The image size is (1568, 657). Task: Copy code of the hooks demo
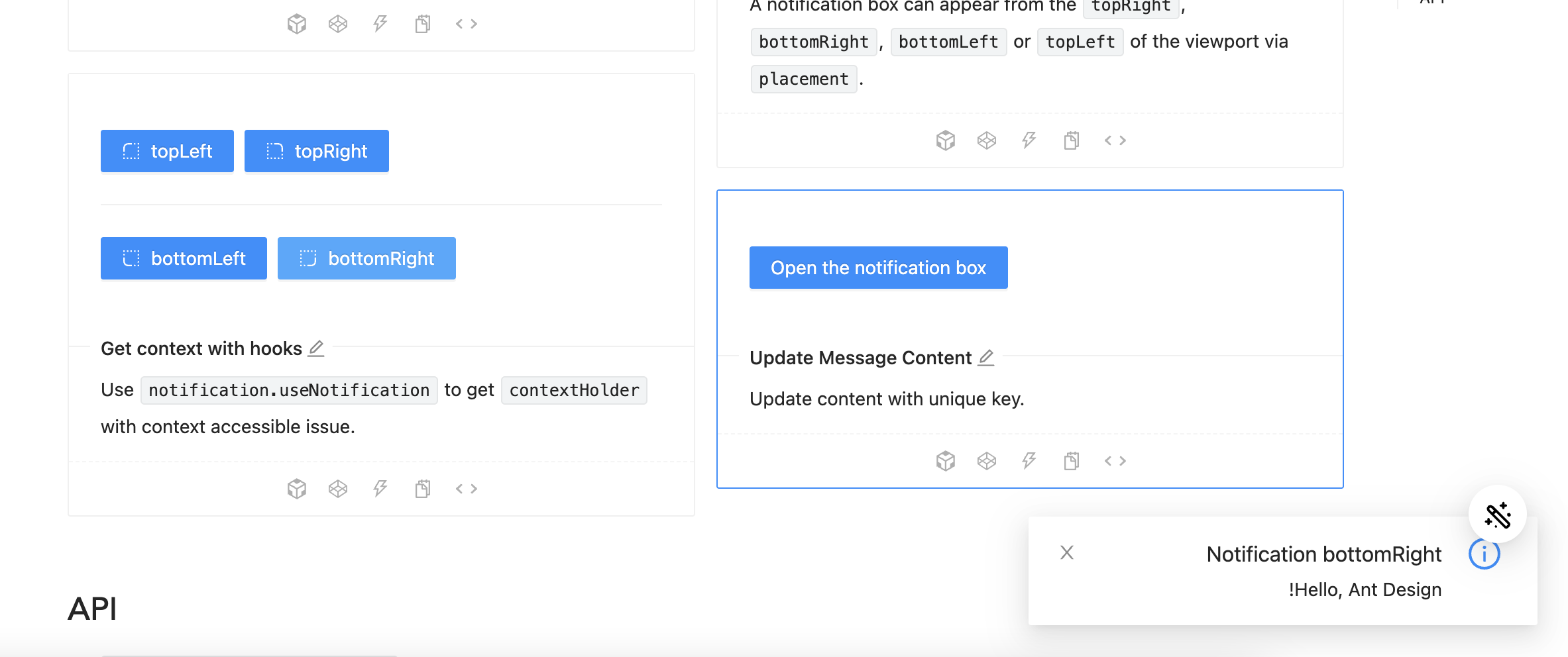422,488
